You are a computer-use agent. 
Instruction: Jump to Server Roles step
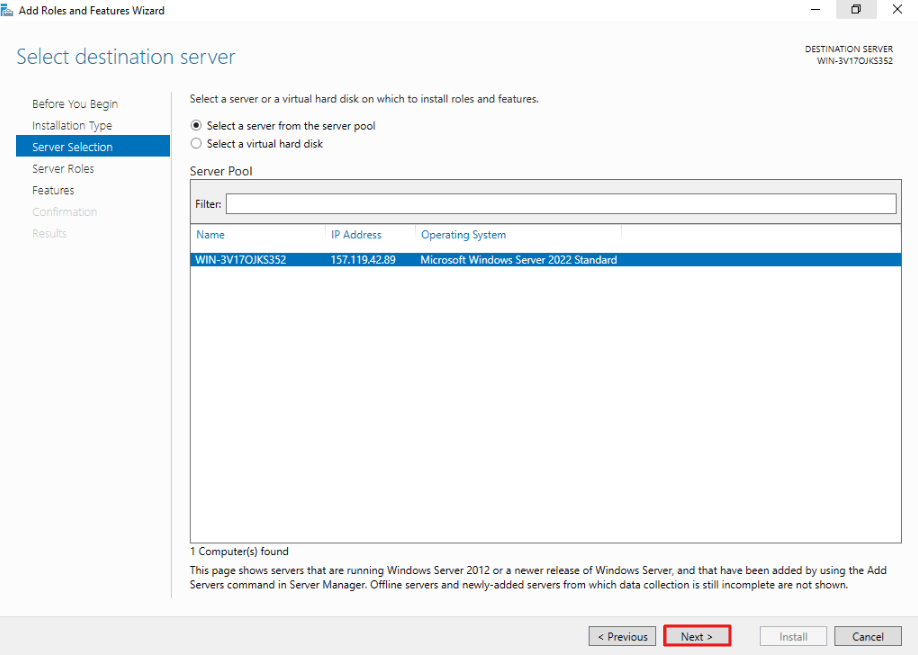click(x=63, y=169)
